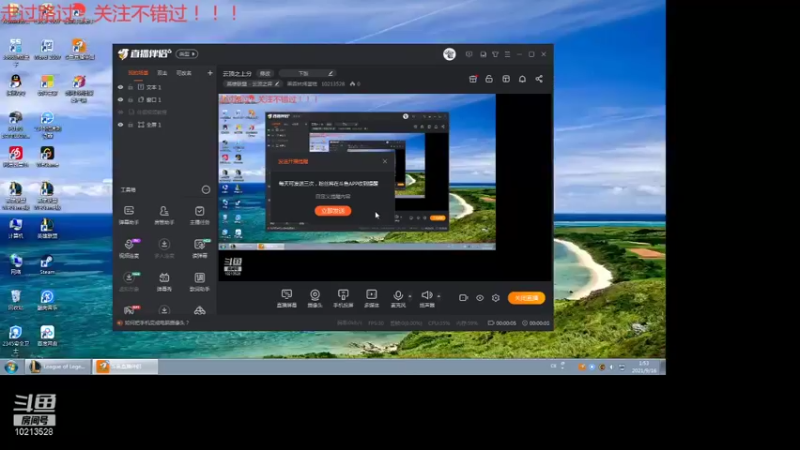Open the layout grid icon in header
Image resolution: width=800 pixels, height=450 pixels.
coord(506,79)
